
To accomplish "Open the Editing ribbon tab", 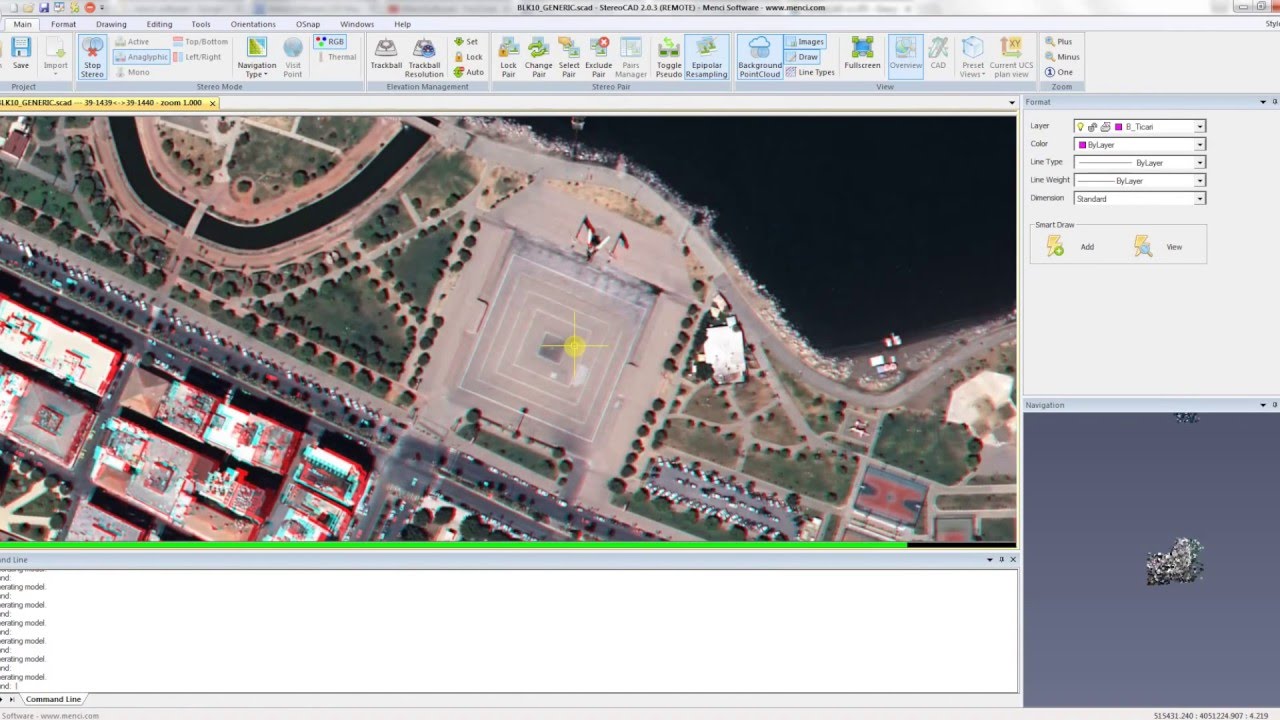I will click(159, 24).
